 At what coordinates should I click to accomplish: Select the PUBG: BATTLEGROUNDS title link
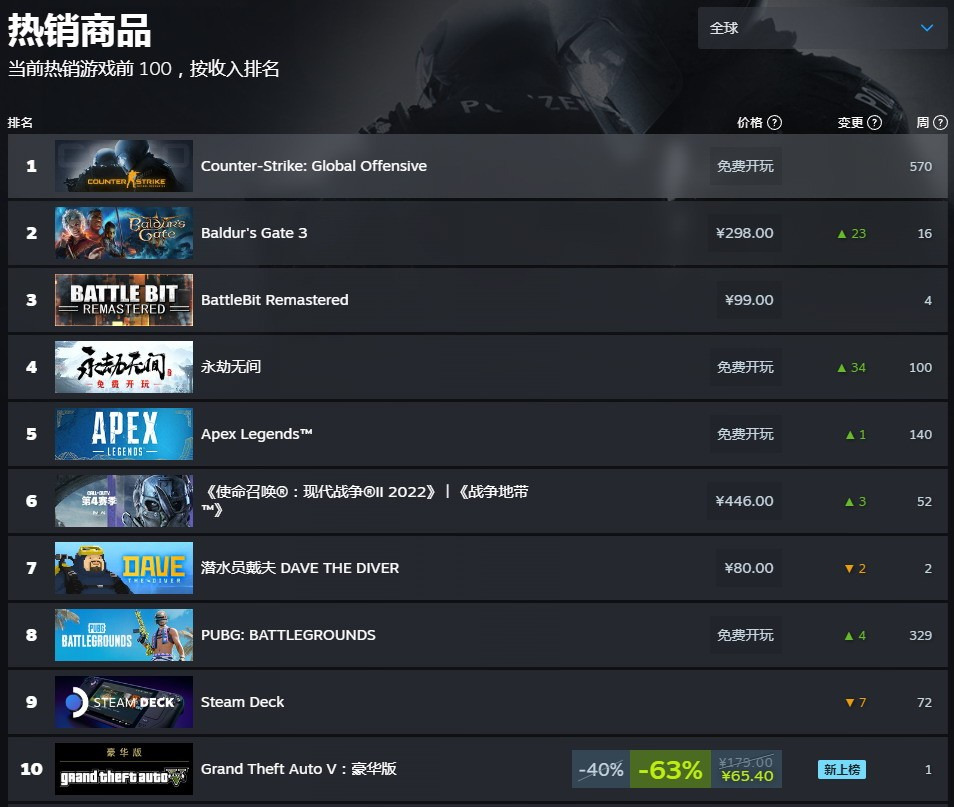288,635
